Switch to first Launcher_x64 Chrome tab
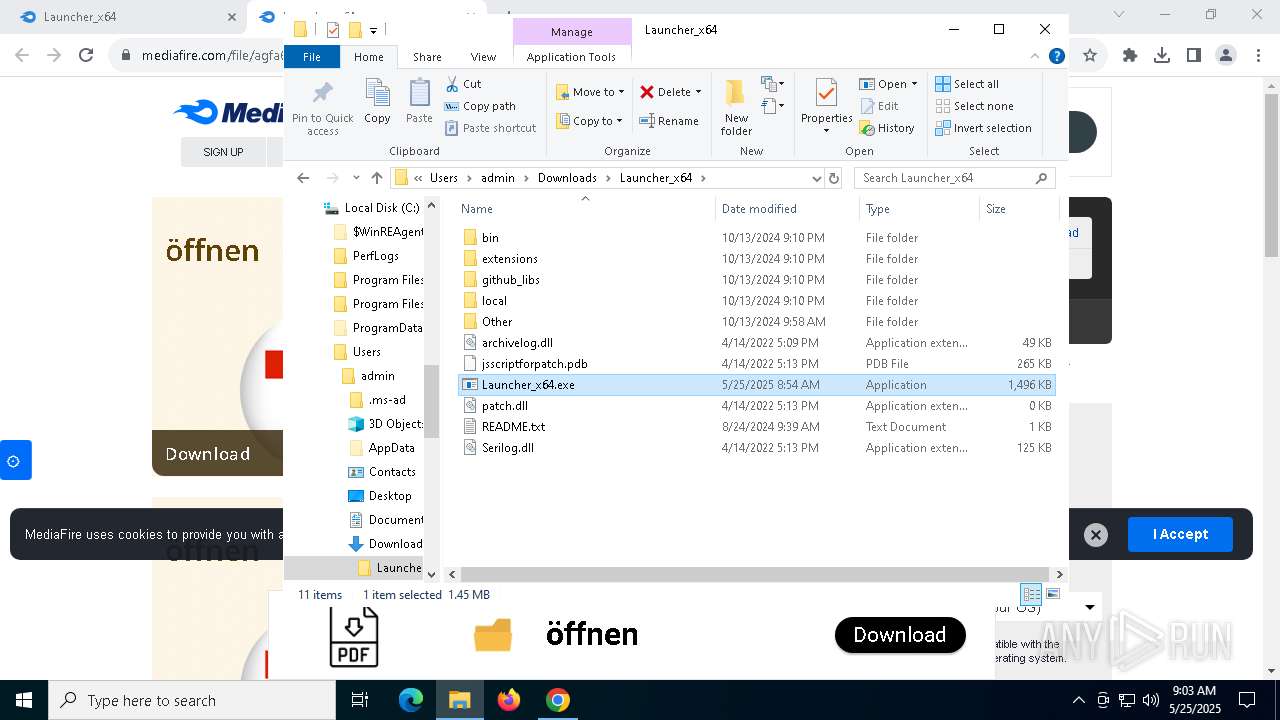The image size is (1280, 720). [x=122, y=17]
